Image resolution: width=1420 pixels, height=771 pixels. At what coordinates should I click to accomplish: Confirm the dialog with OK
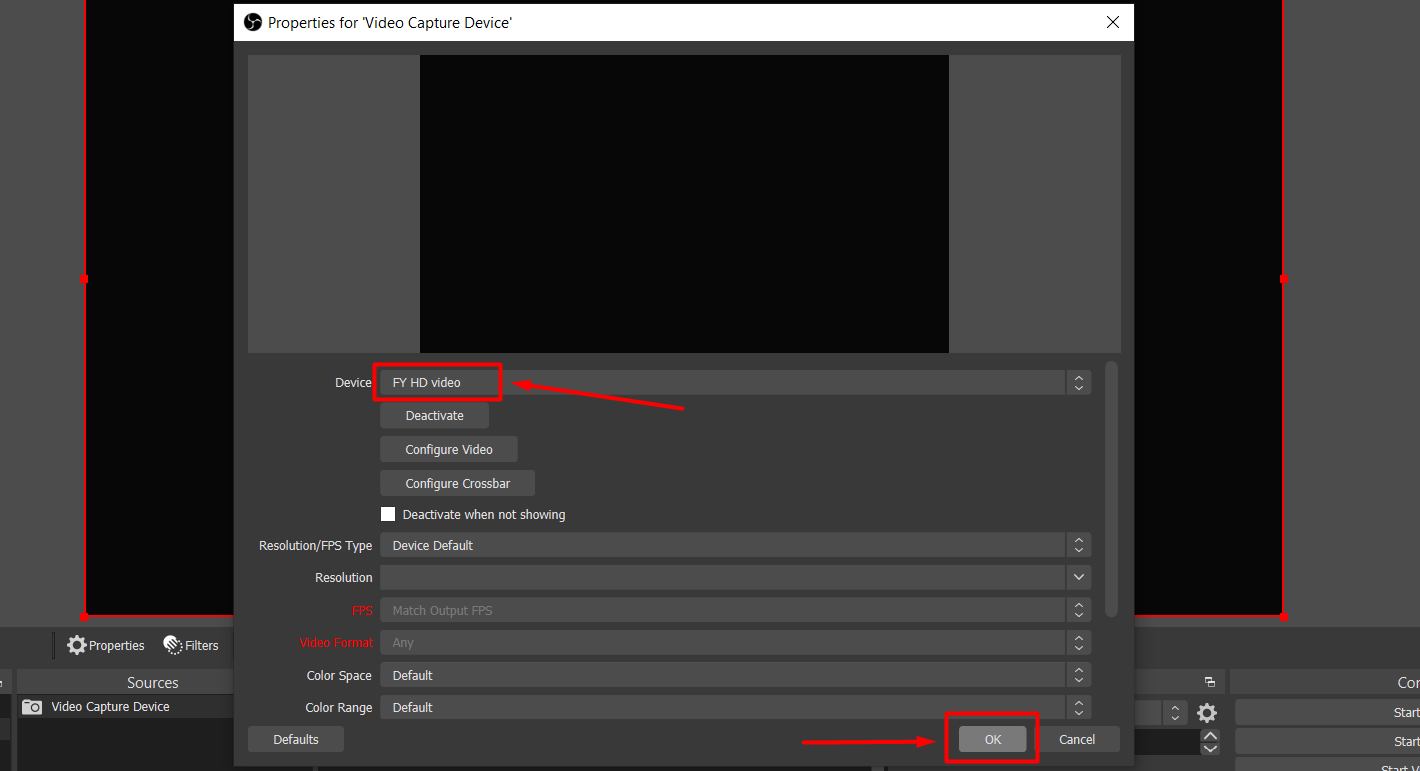click(992, 739)
